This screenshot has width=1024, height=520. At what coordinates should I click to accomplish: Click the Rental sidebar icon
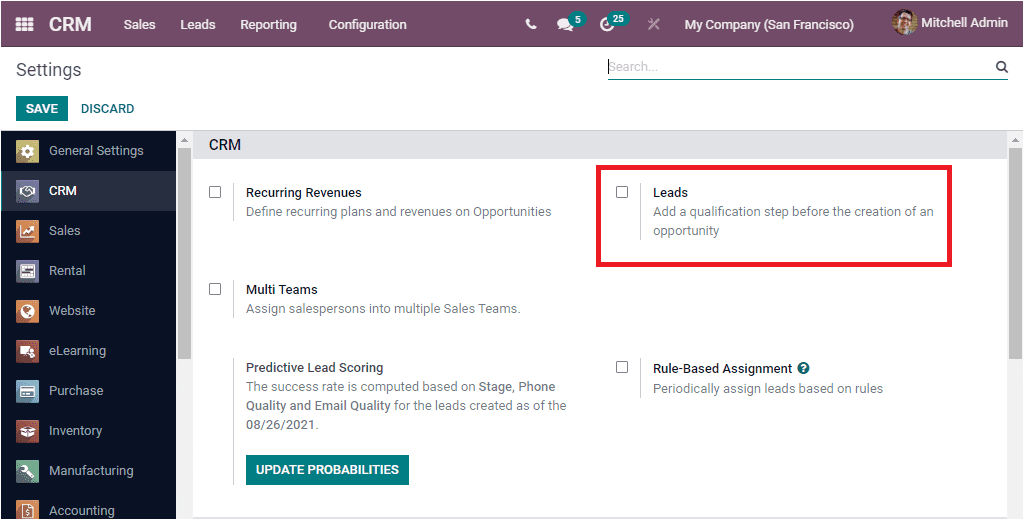(27, 271)
